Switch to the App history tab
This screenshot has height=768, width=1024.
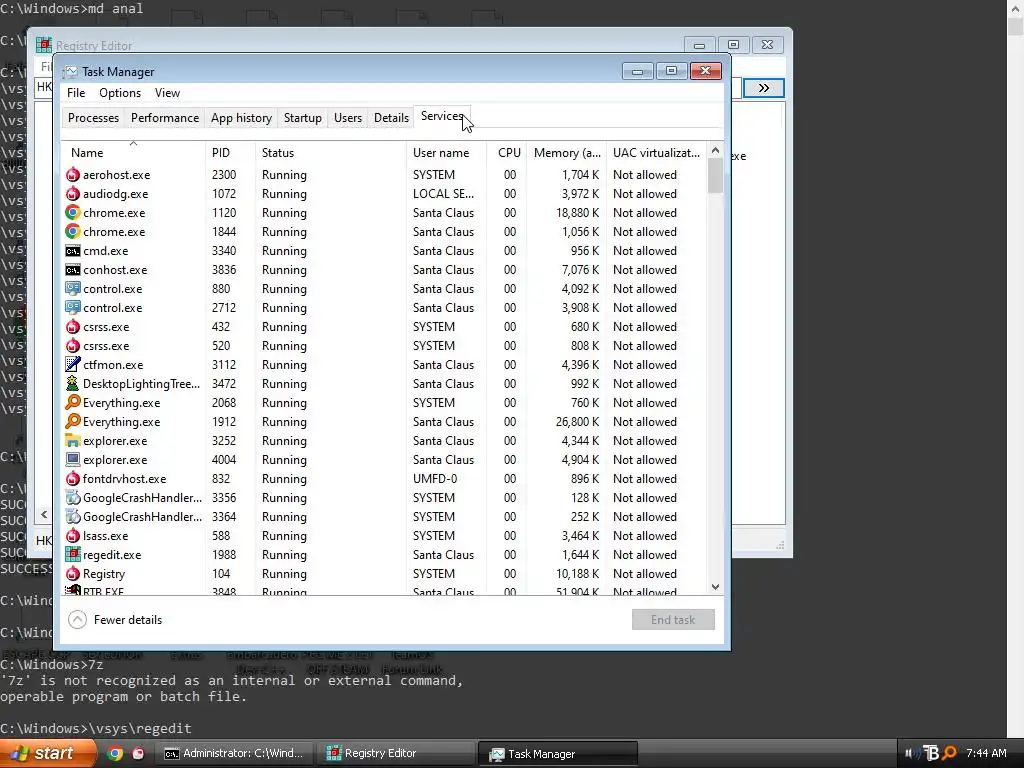coord(241,118)
